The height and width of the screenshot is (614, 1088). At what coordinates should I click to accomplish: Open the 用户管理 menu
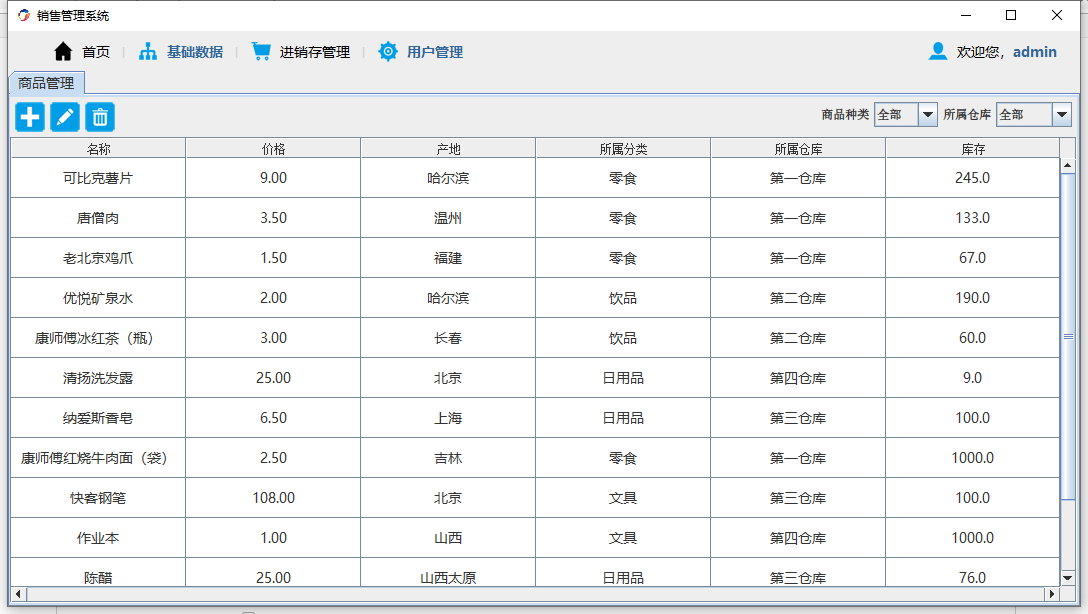point(434,52)
